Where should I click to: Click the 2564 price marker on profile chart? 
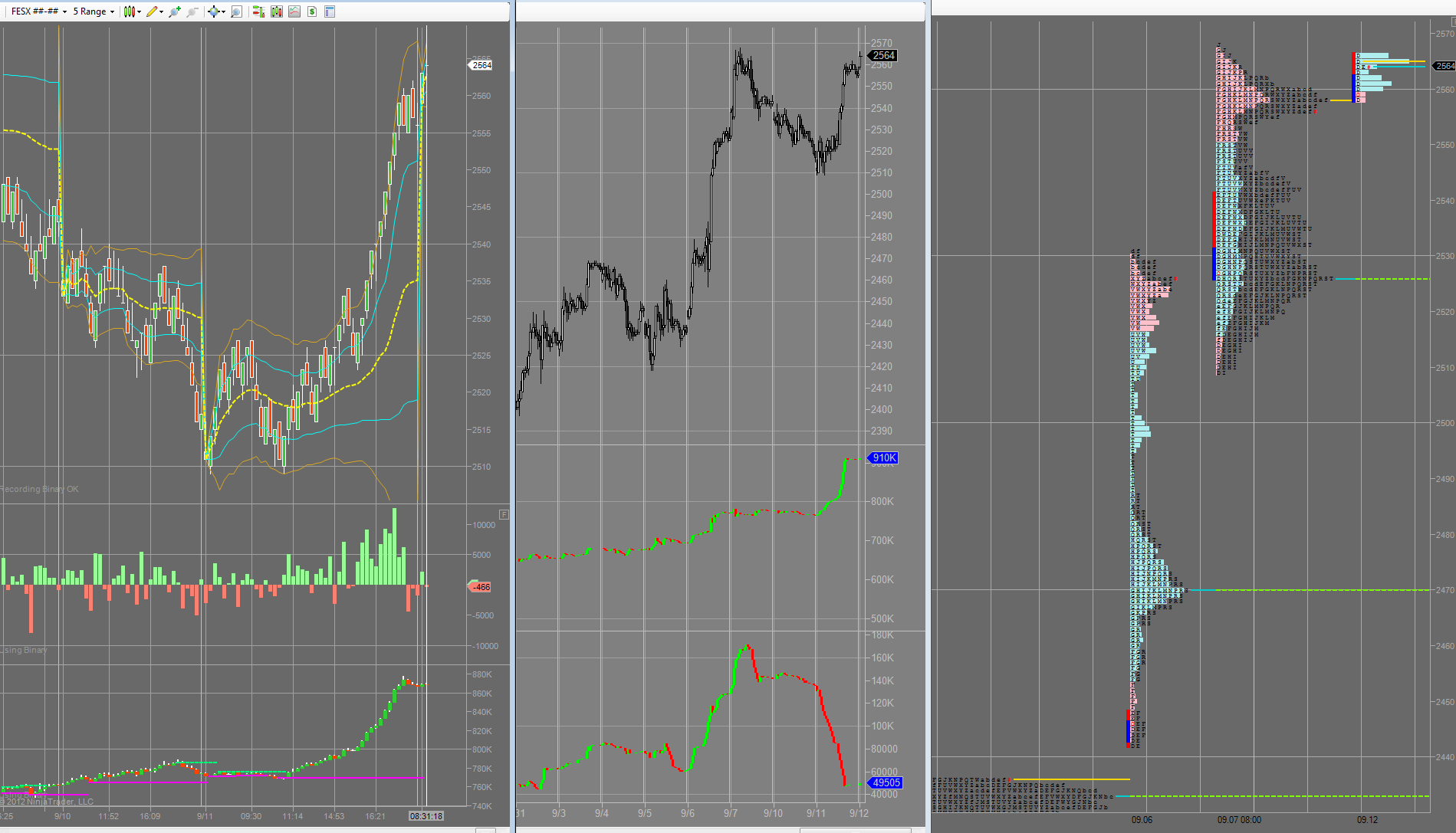(1445, 66)
